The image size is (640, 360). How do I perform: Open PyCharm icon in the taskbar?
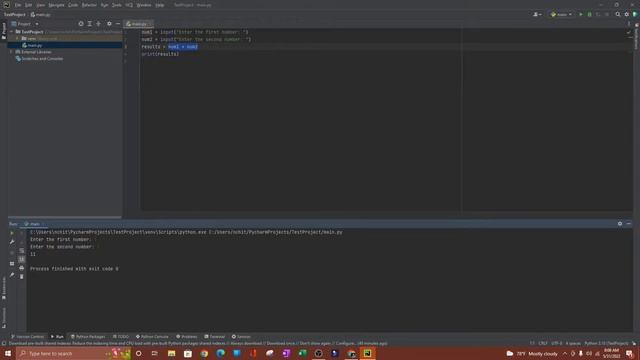[x=367, y=353]
